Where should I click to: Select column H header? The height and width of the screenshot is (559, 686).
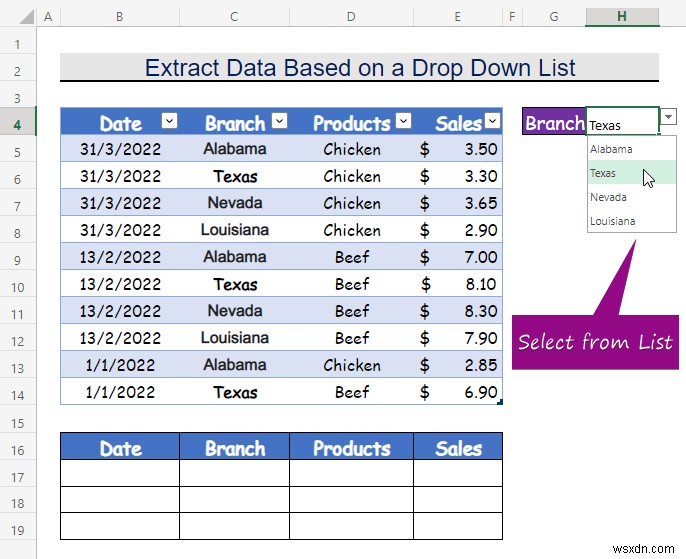pos(622,17)
